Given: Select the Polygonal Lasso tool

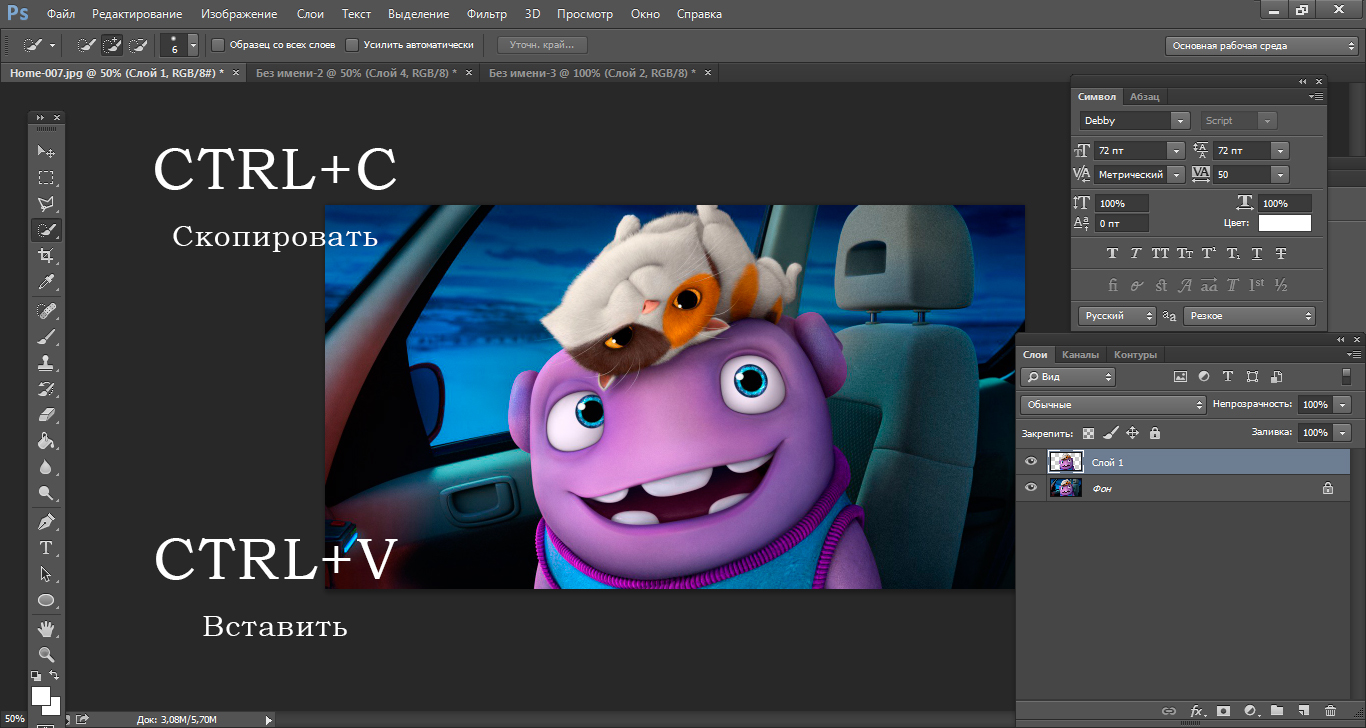Looking at the screenshot, I should (x=46, y=204).
